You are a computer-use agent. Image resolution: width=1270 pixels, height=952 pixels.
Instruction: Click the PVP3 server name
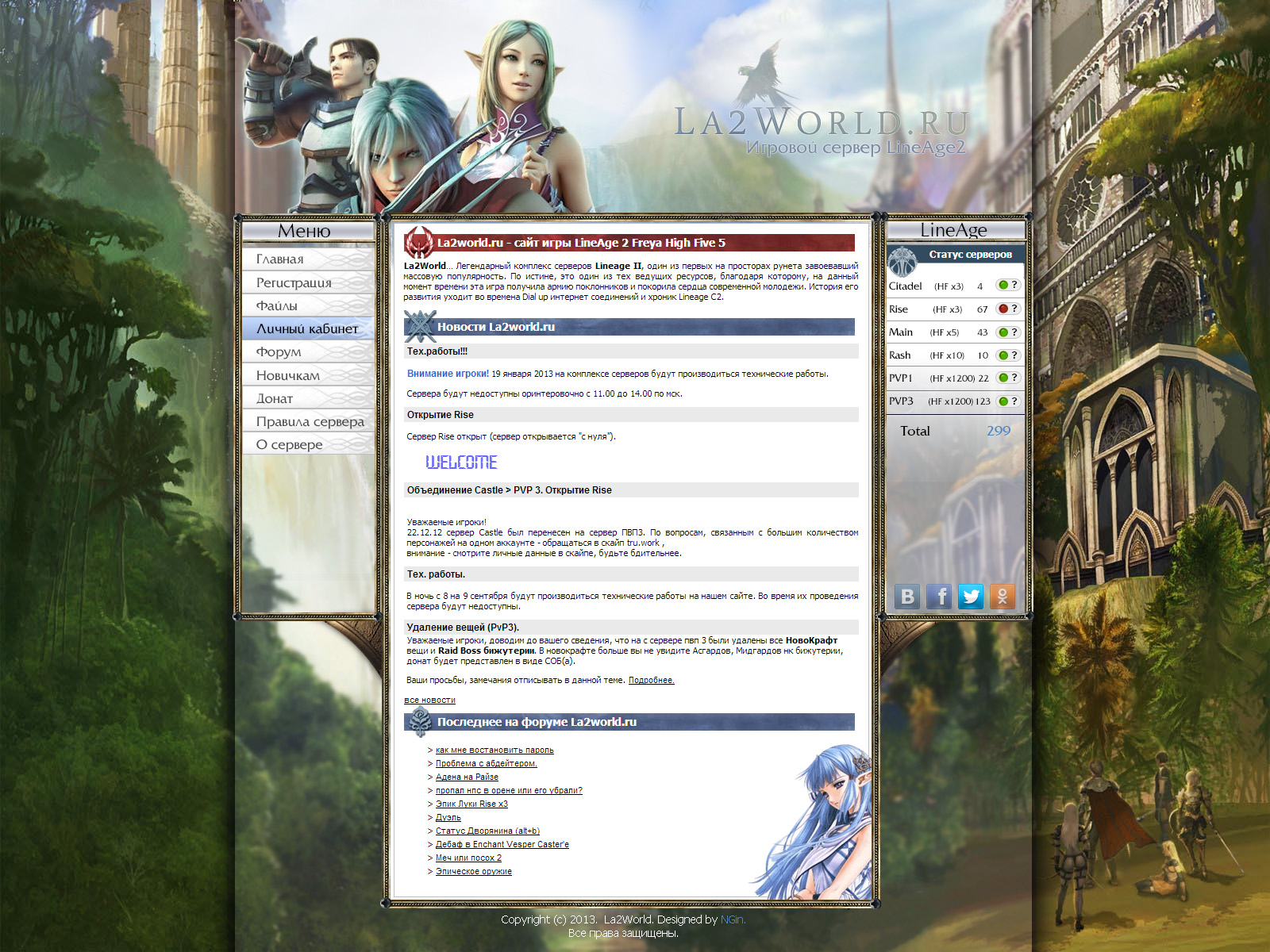(902, 401)
